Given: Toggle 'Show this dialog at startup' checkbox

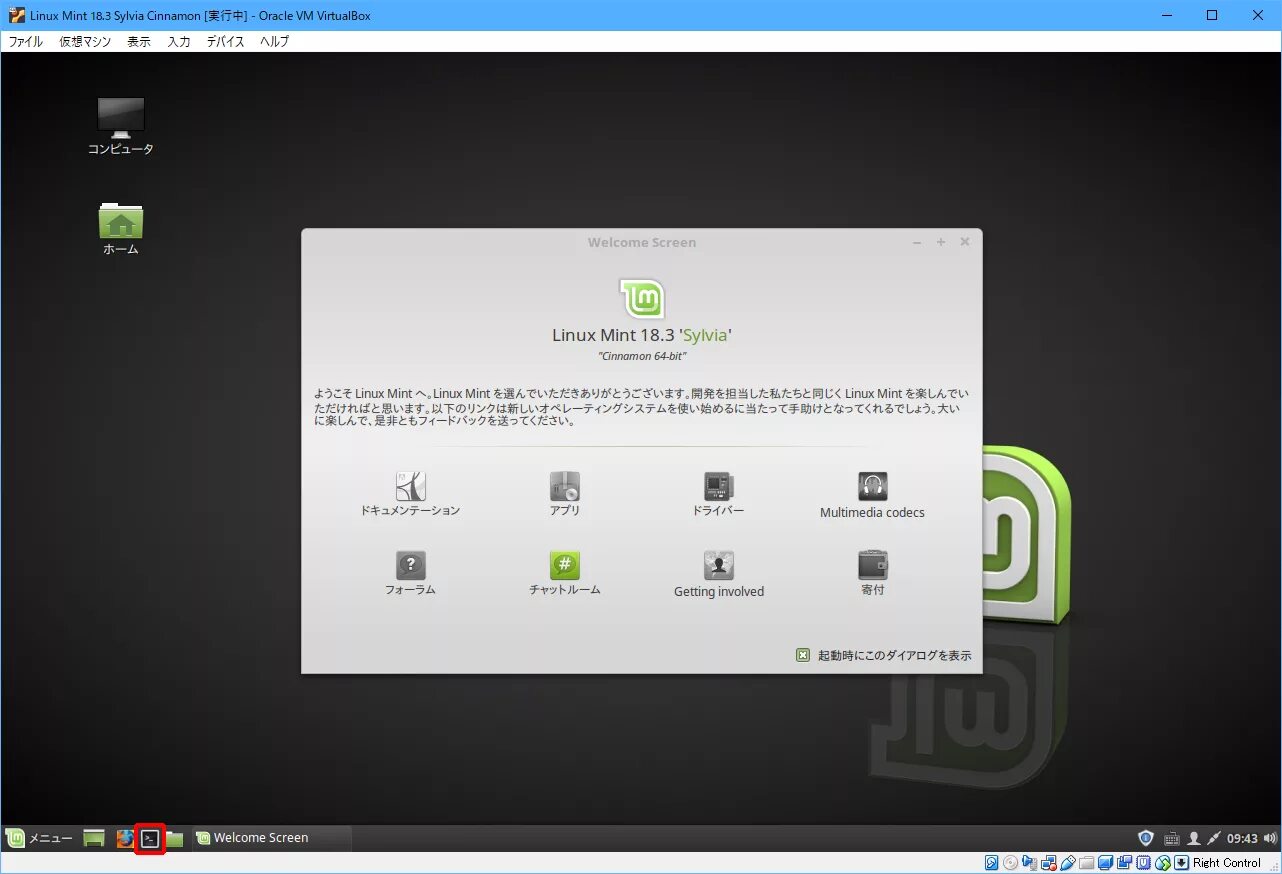Looking at the screenshot, I should [x=803, y=655].
